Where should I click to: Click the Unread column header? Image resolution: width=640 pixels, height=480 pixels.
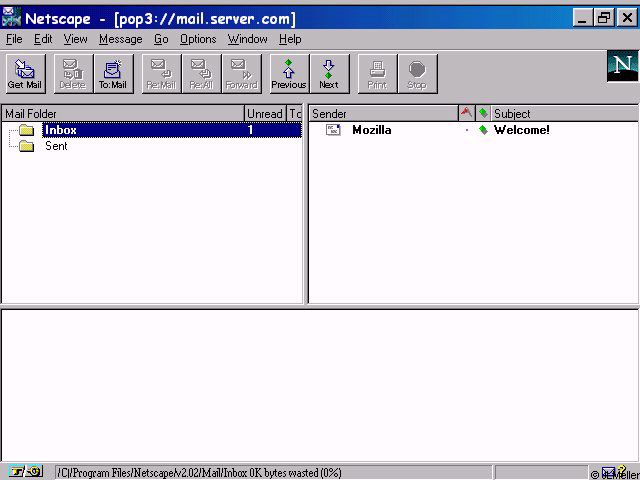(265, 113)
